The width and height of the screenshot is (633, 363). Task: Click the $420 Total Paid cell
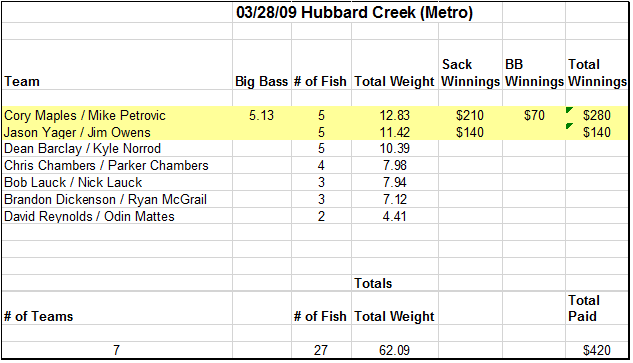597,350
